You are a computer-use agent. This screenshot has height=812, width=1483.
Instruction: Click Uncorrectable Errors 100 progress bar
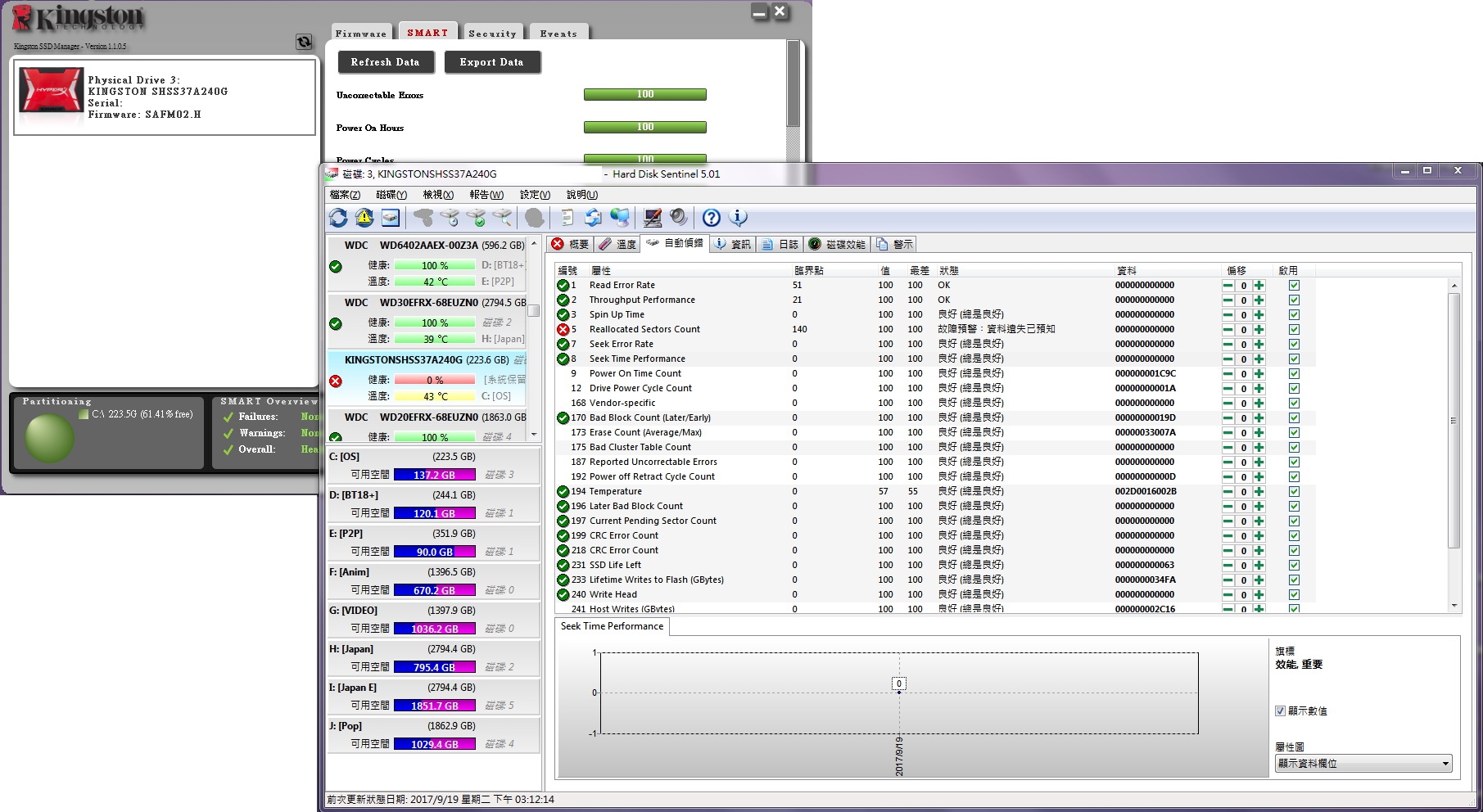pos(645,95)
